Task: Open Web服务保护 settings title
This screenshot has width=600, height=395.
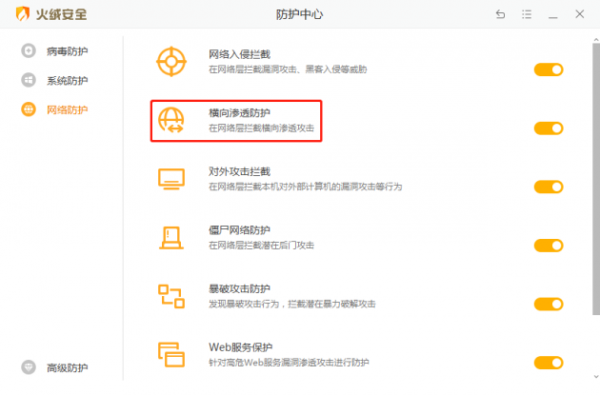Action: point(241,347)
